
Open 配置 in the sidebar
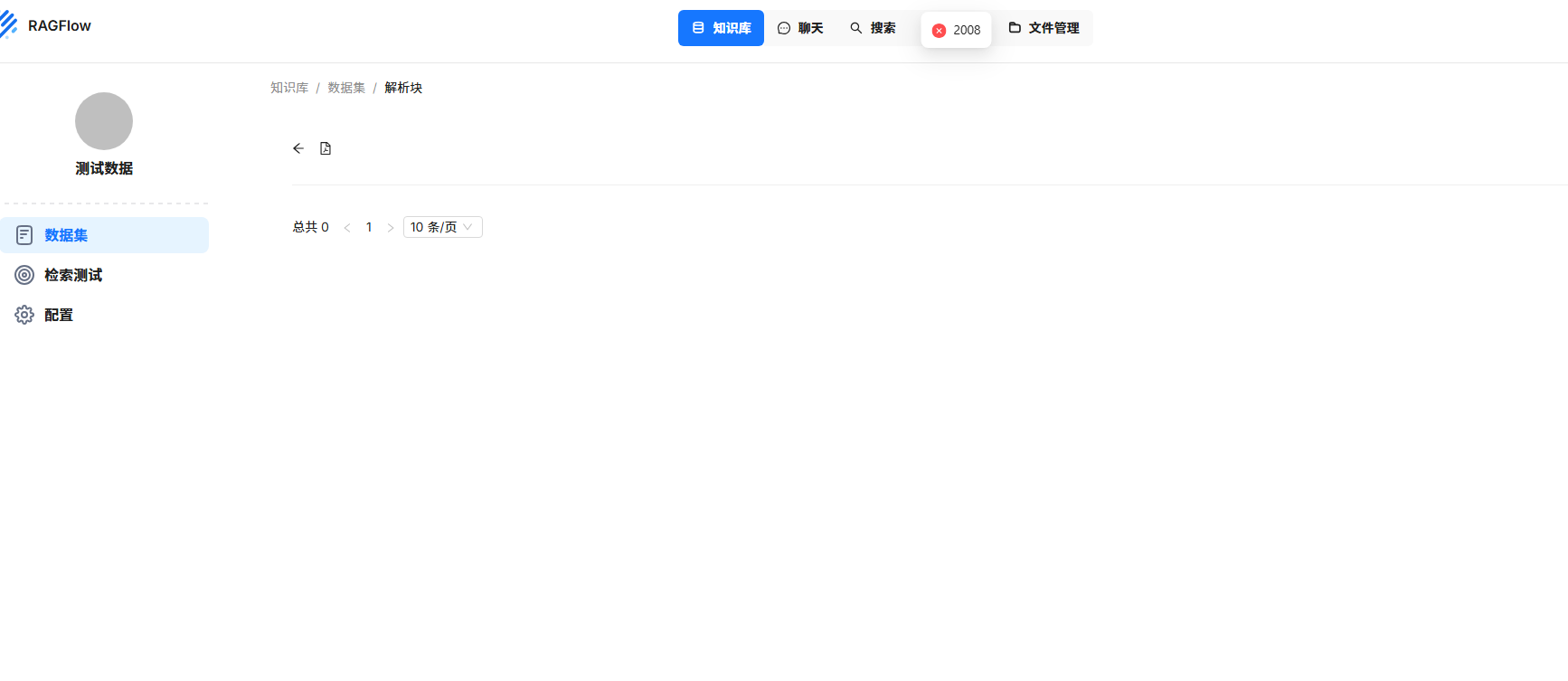point(105,315)
